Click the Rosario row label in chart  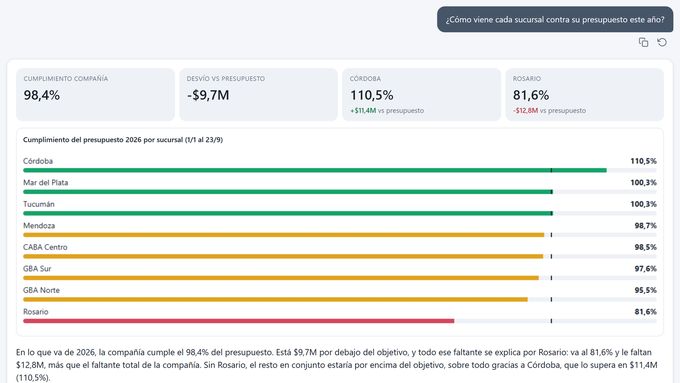36,312
